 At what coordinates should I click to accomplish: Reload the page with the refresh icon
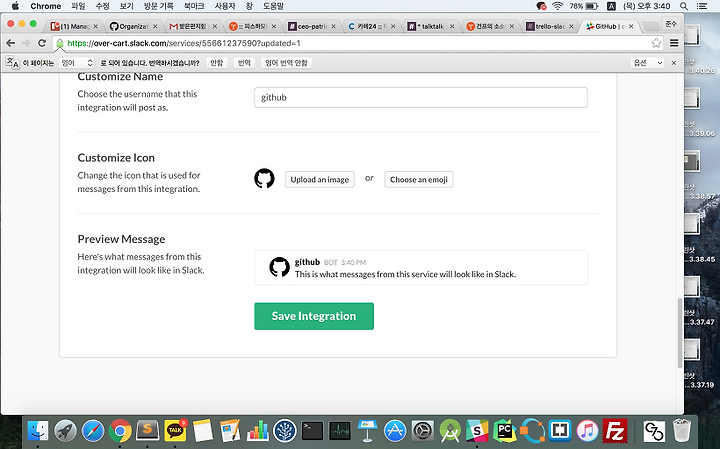(x=42, y=43)
